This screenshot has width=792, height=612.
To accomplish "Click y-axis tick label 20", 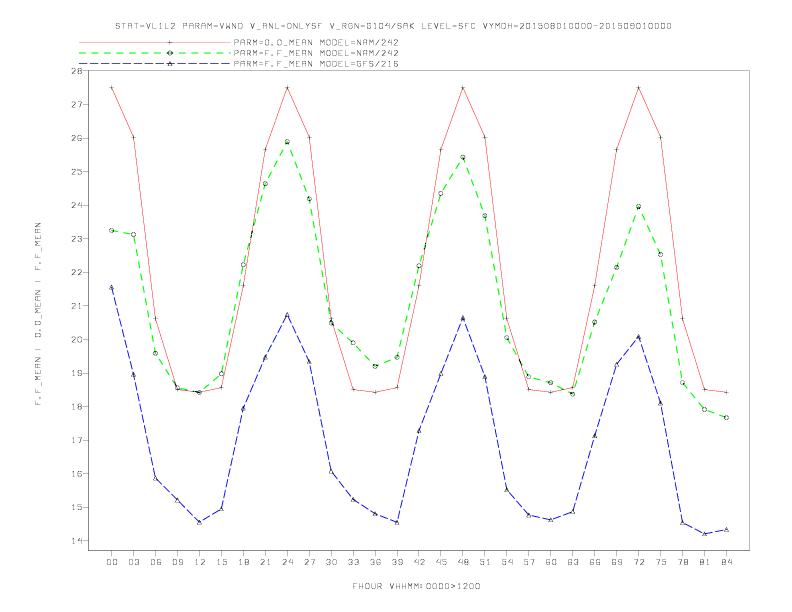I will tap(77, 340).
